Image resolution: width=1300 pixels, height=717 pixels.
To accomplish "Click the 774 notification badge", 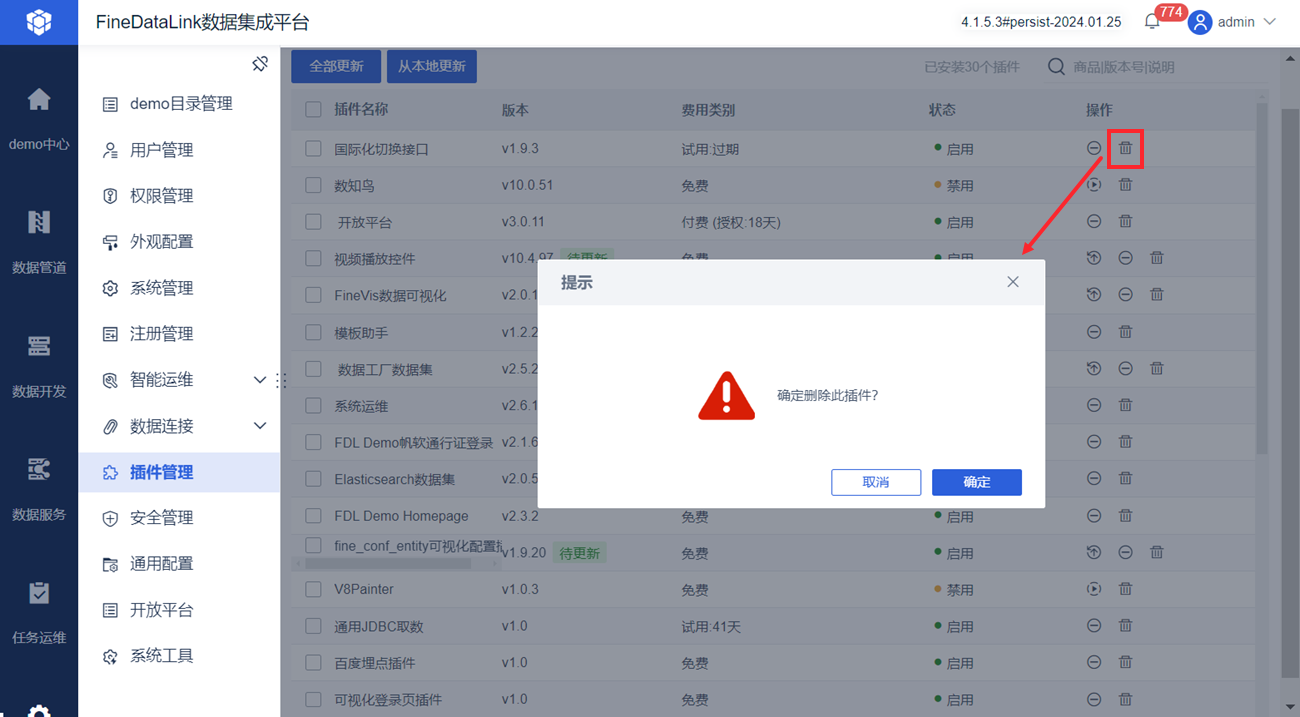I will click(x=1171, y=12).
